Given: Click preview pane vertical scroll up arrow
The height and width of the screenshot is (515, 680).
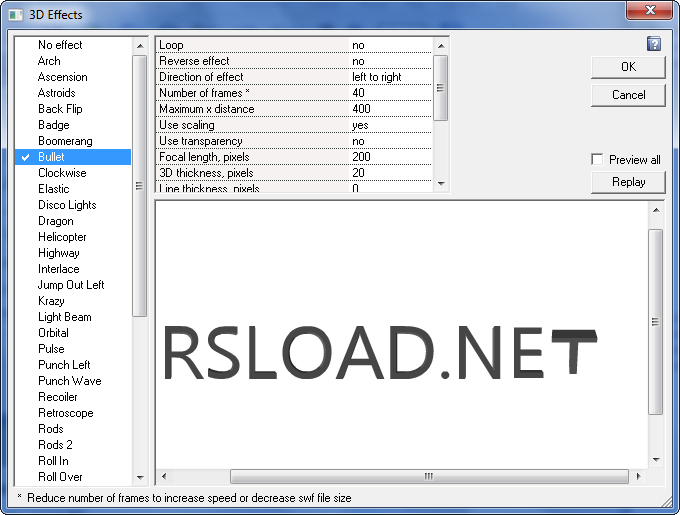Looking at the screenshot, I should 656,210.
